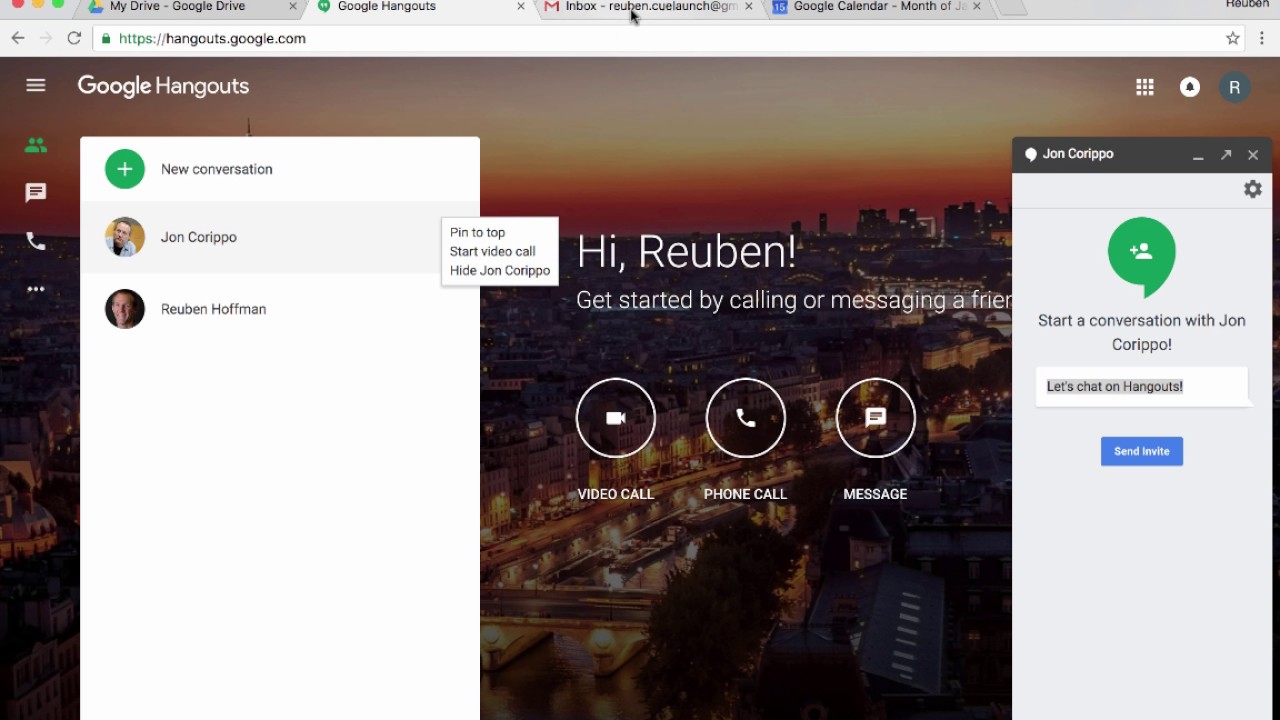
Task: Click Reuben Hoffman's avatar photo
Action: tap(125, 309)
